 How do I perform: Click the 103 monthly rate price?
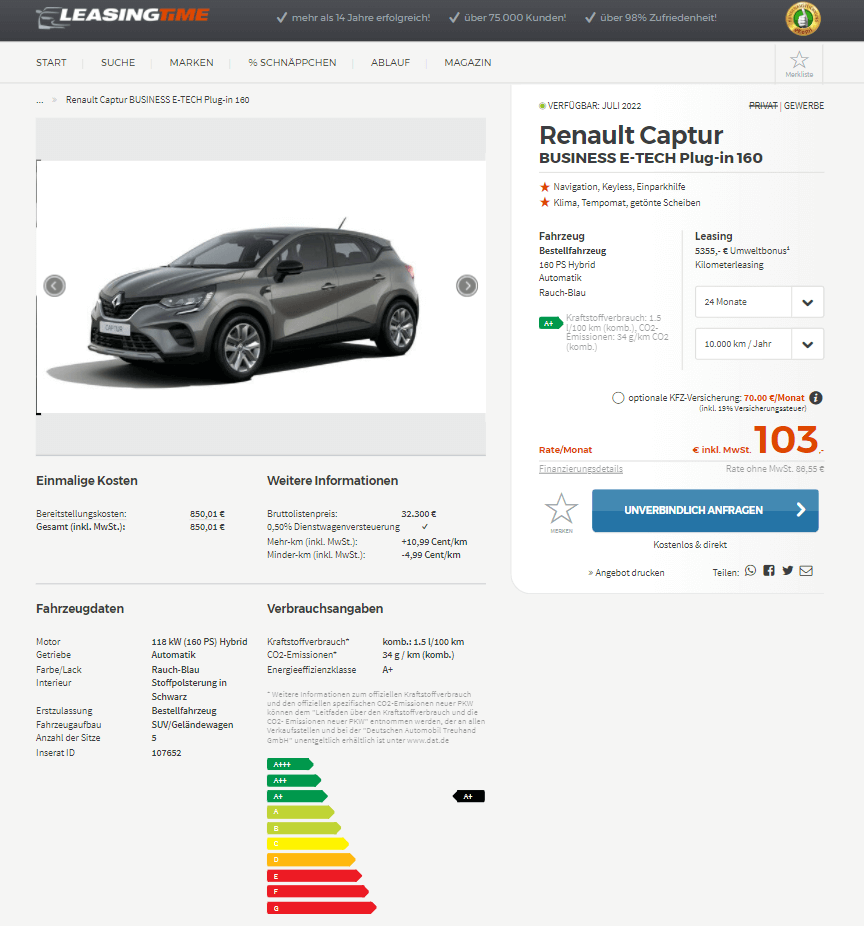tap(786, 441)
